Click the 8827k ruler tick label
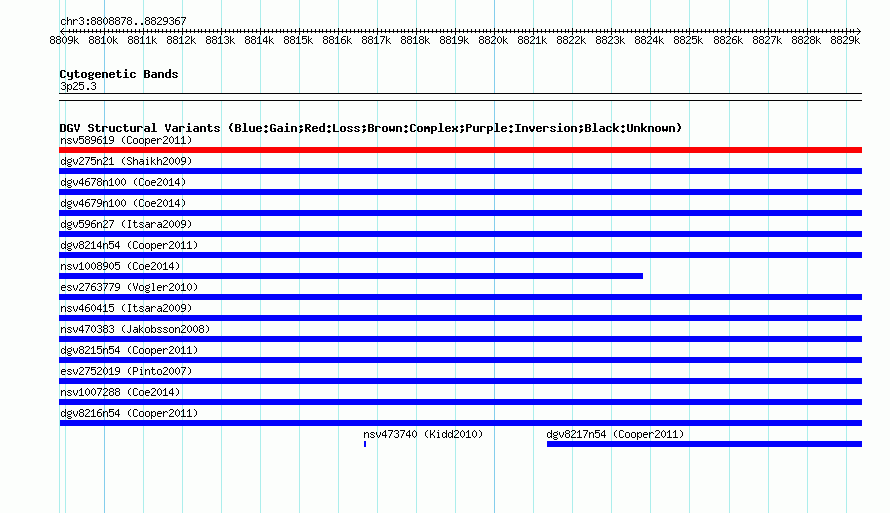Image resolution: width=890 pixels, height=513 pixels. (x=767, y=40)
